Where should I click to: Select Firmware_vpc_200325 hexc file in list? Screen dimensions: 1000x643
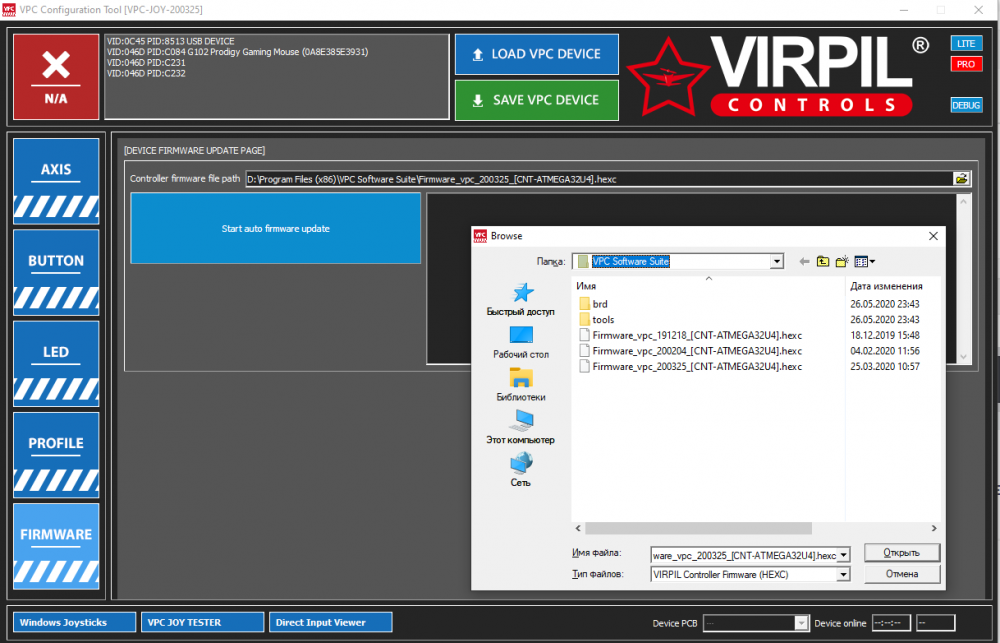pos(691,367)
